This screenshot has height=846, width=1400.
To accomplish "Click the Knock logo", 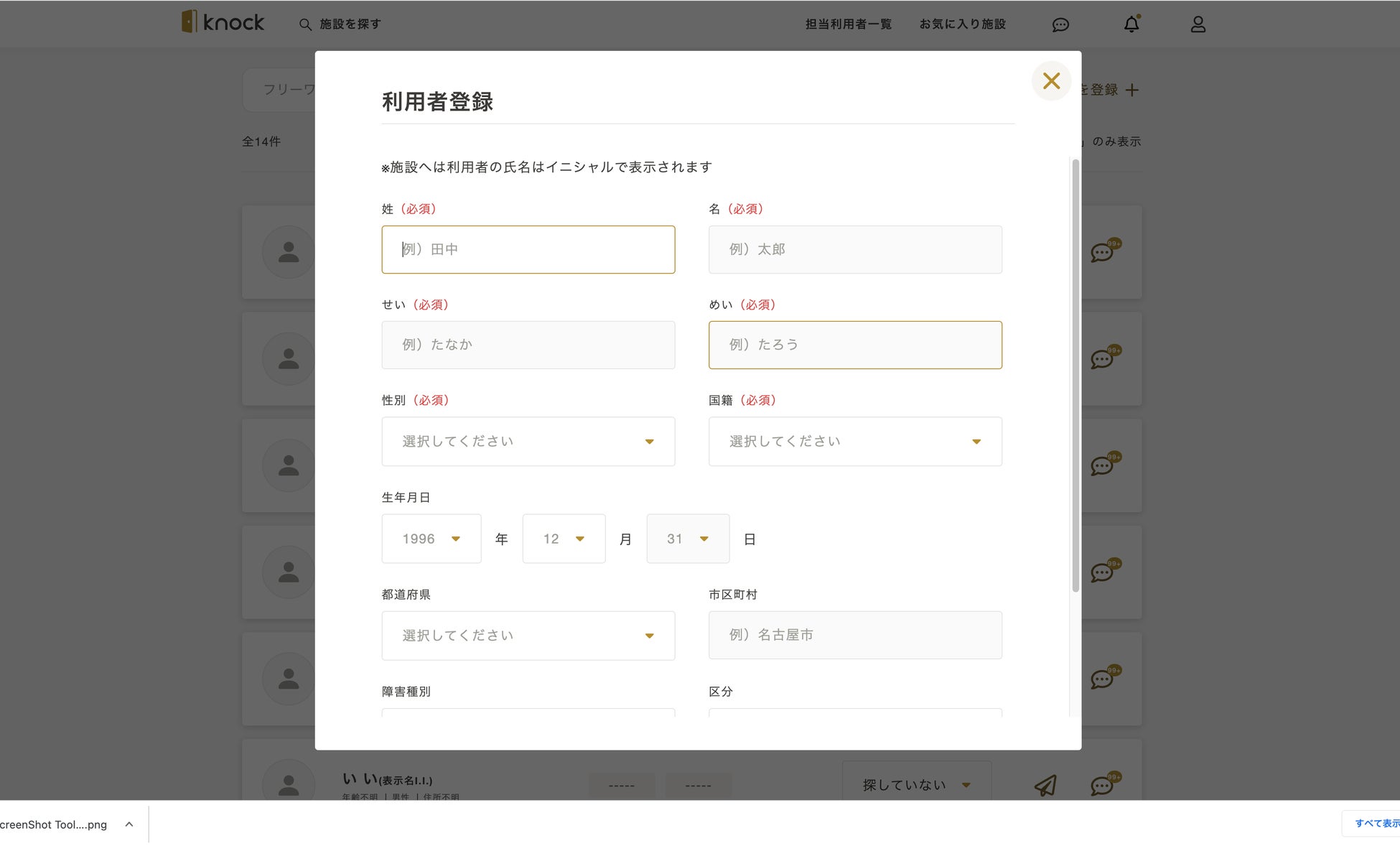I will pyautogui.click(x=223, y=22).
